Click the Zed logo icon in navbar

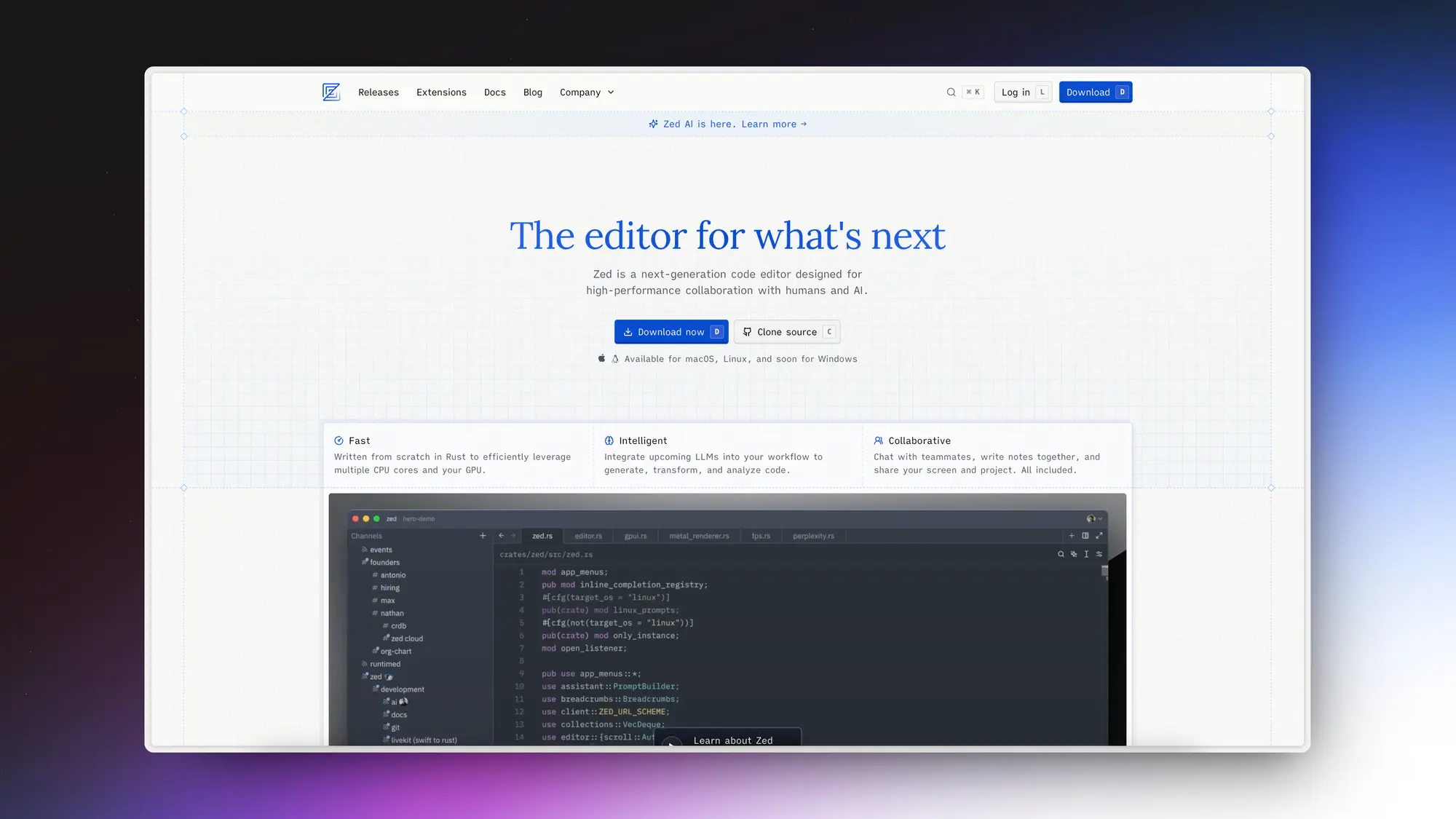[331, 92]
